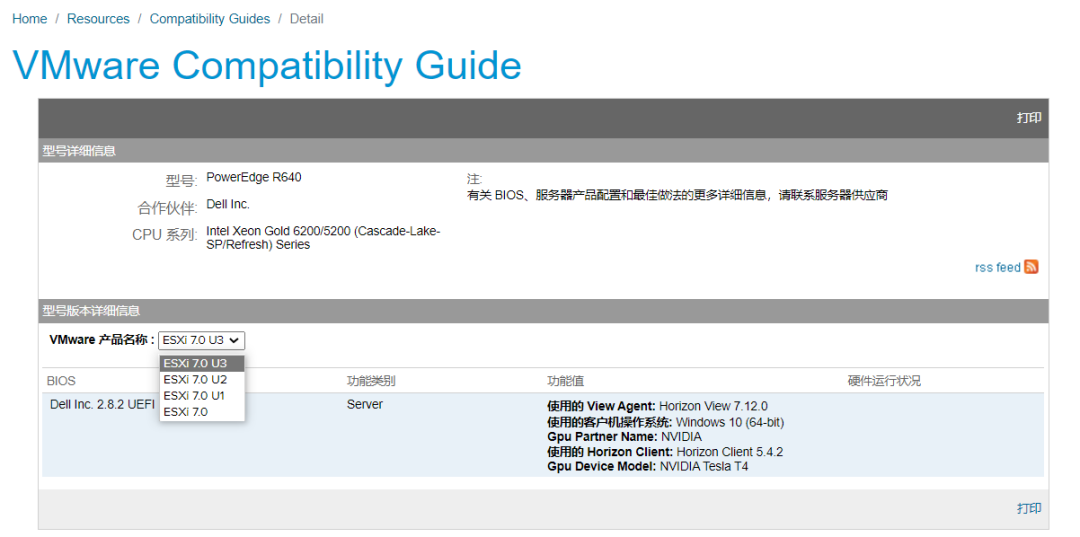This screenshot has width=1080, height=537.
Task: Click the Server feature category cell
Action: 364,404
